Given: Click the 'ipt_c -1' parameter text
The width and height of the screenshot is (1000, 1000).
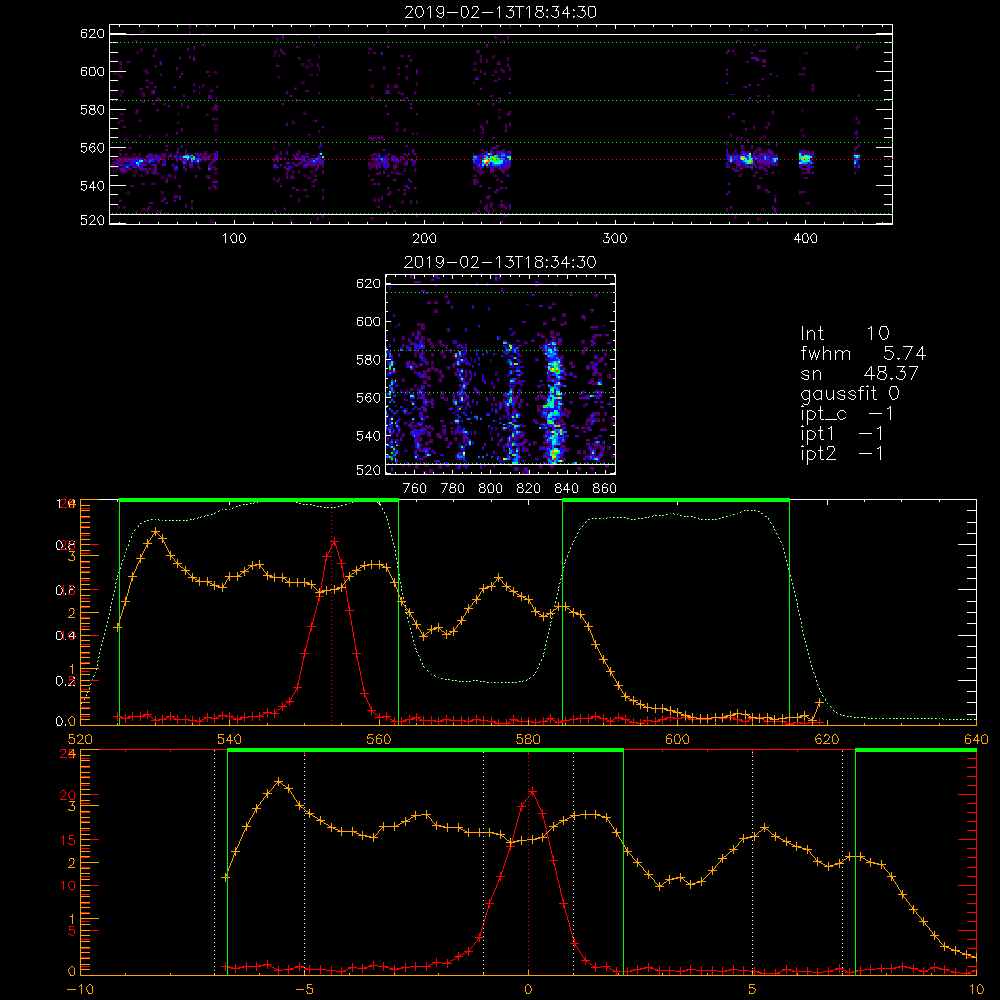Looking at the screenshot, I should pos(847,414).
